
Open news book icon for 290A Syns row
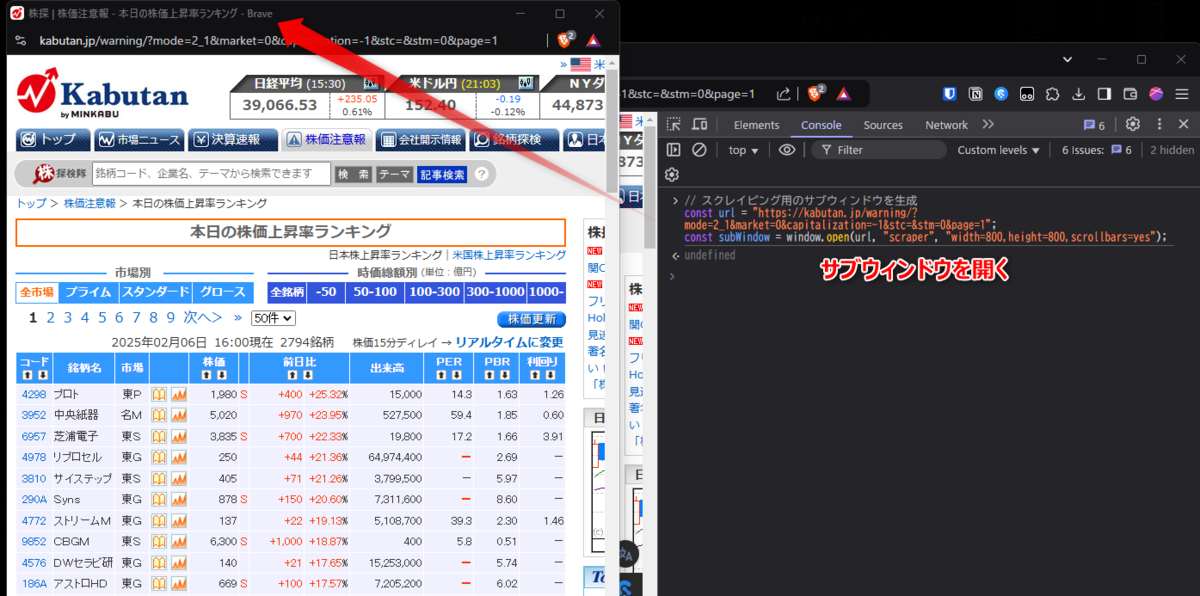159,499
